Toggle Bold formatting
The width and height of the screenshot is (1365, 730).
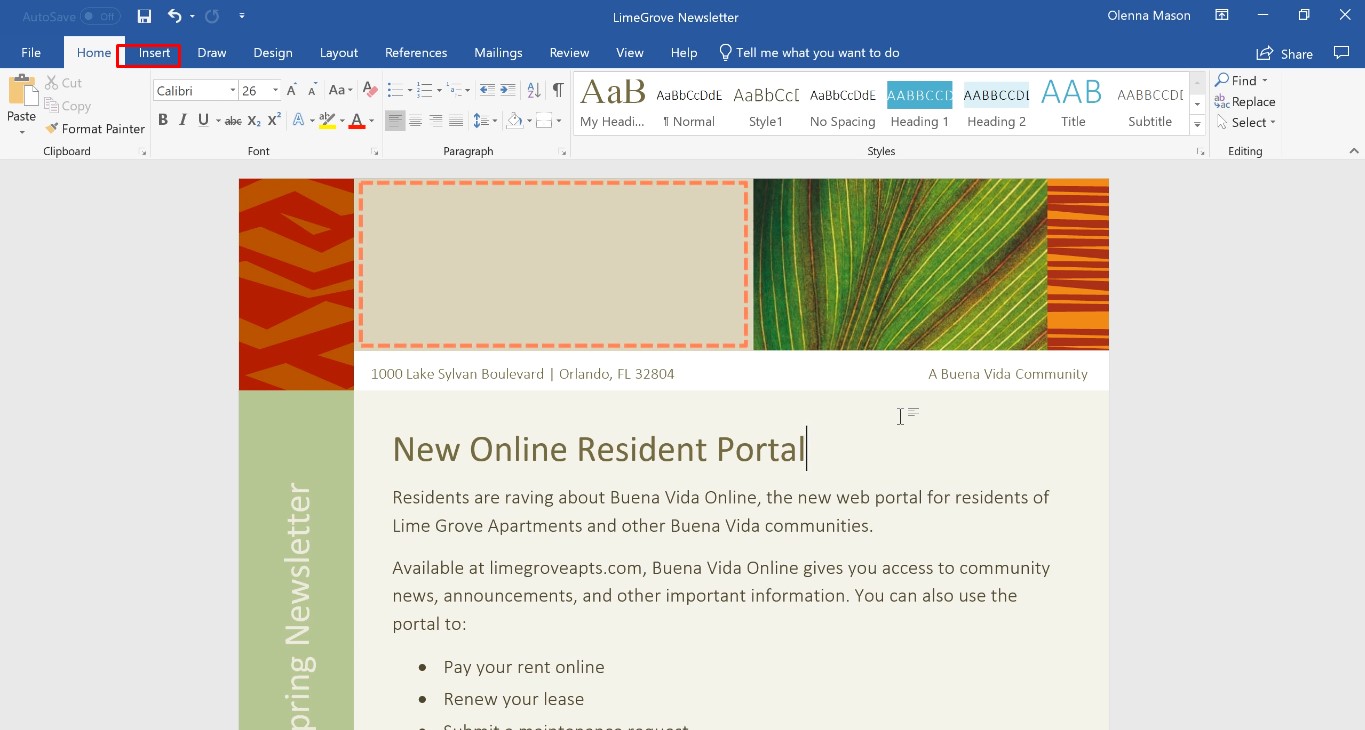tap(163, 119)
